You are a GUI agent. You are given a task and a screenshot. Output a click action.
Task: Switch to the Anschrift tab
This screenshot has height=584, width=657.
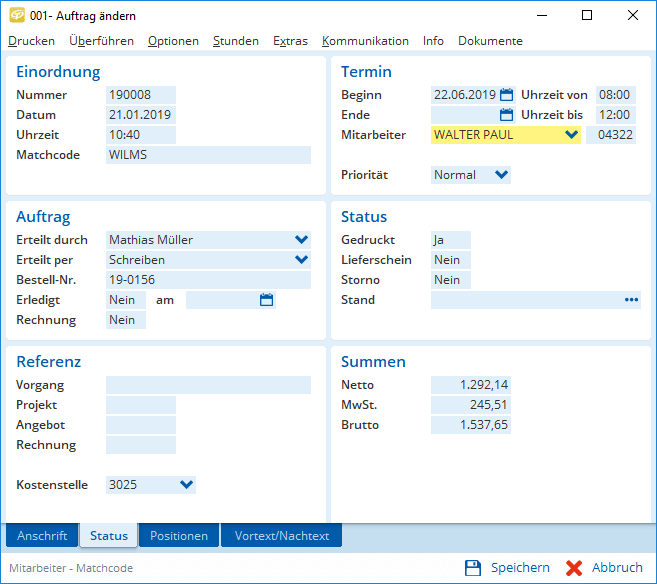tap(42, 536)
